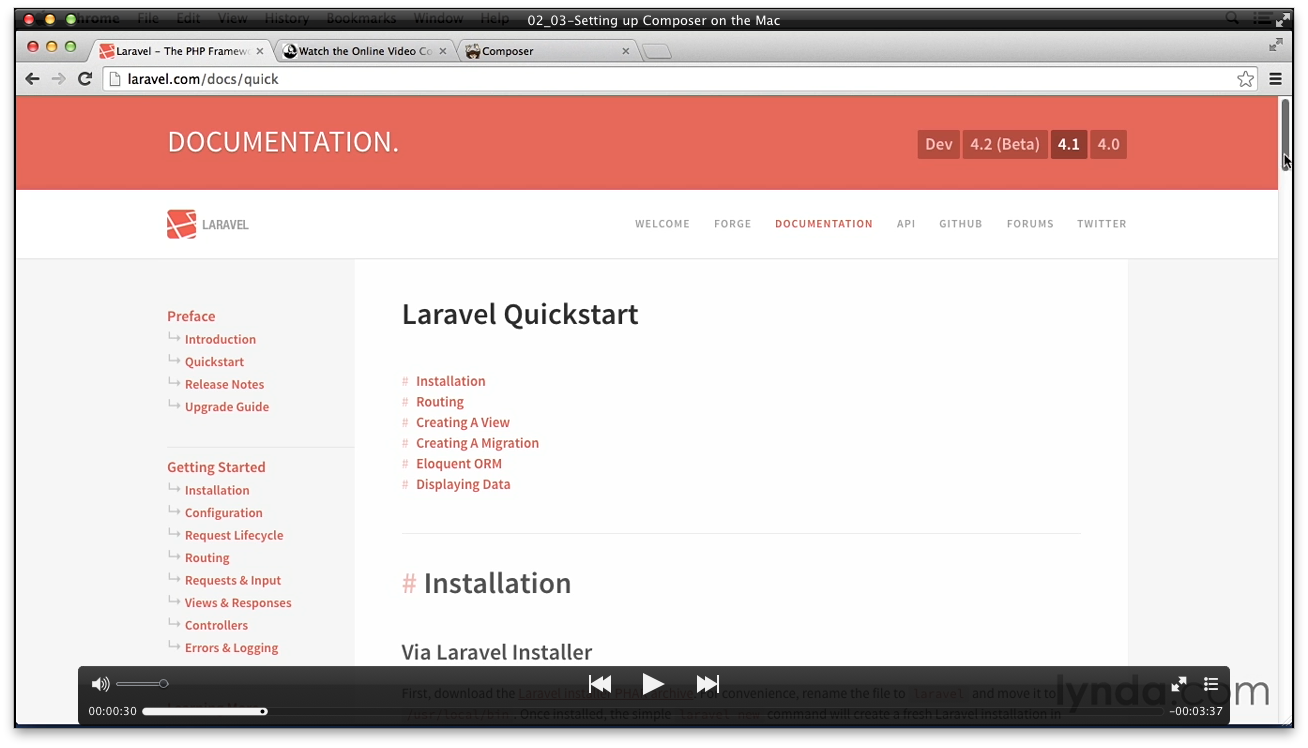The image size is (1308, 748).
Task: Select the 4.0 documentation version
Action: 1108,144
